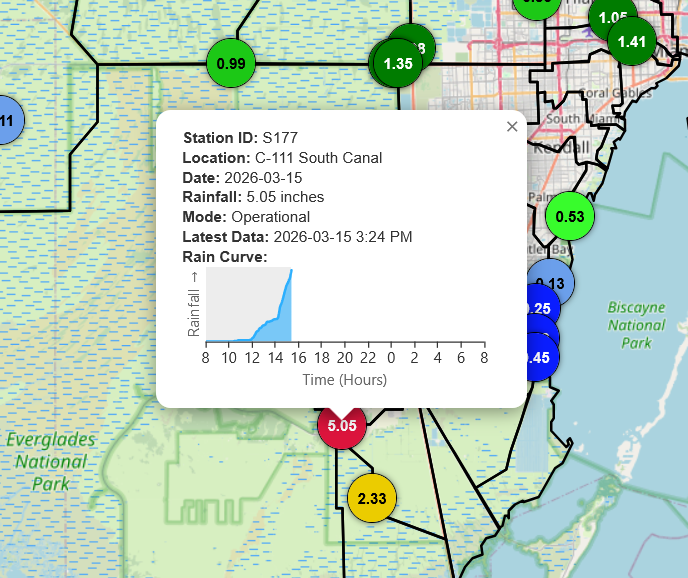Click the 0.99 rainfall station marker
Screen dimensions: 688x578
pos(231,64)
